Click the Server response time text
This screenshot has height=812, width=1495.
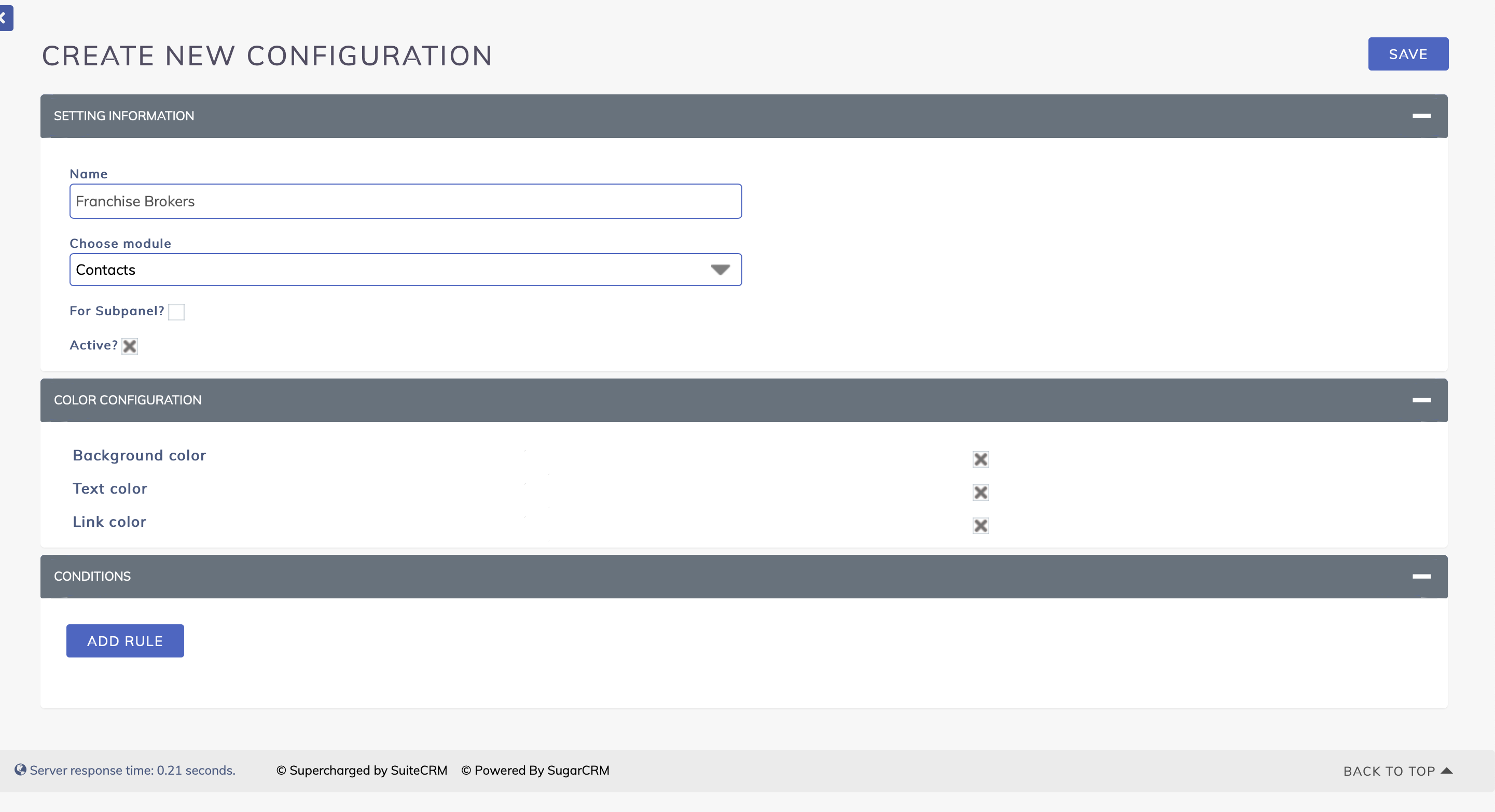coord(132,770)
